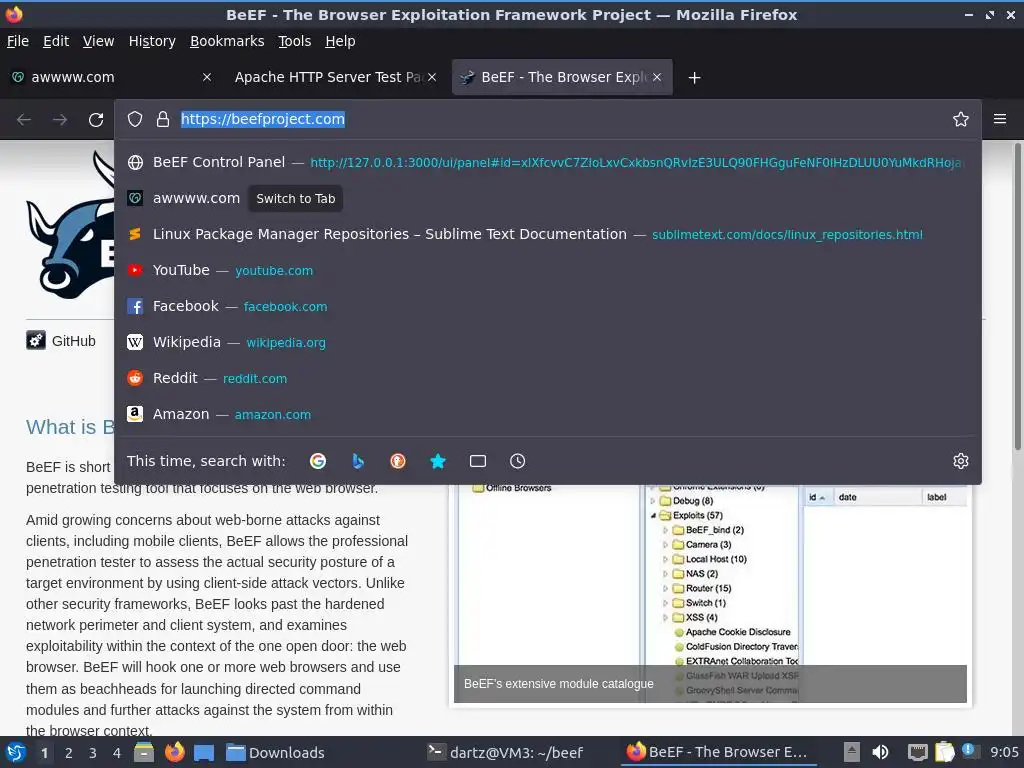
Task: Open the Tools menu
Action: (x=295, y=41)
